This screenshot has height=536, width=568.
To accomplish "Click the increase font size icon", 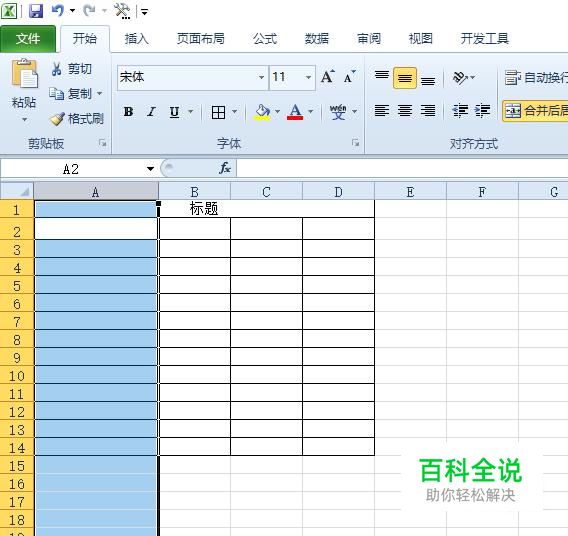I will [327, 77].
